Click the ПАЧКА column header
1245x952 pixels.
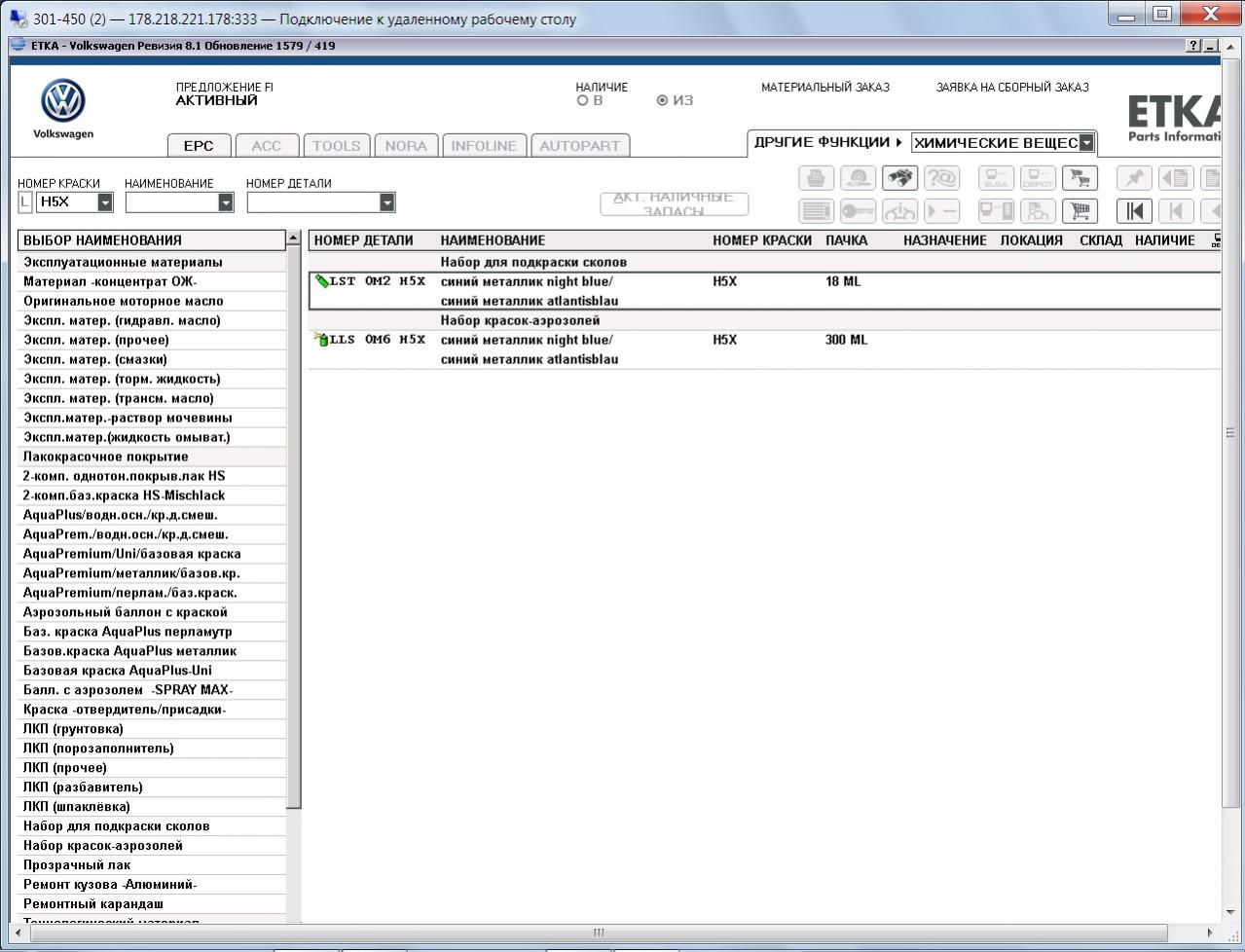(846, 240)
